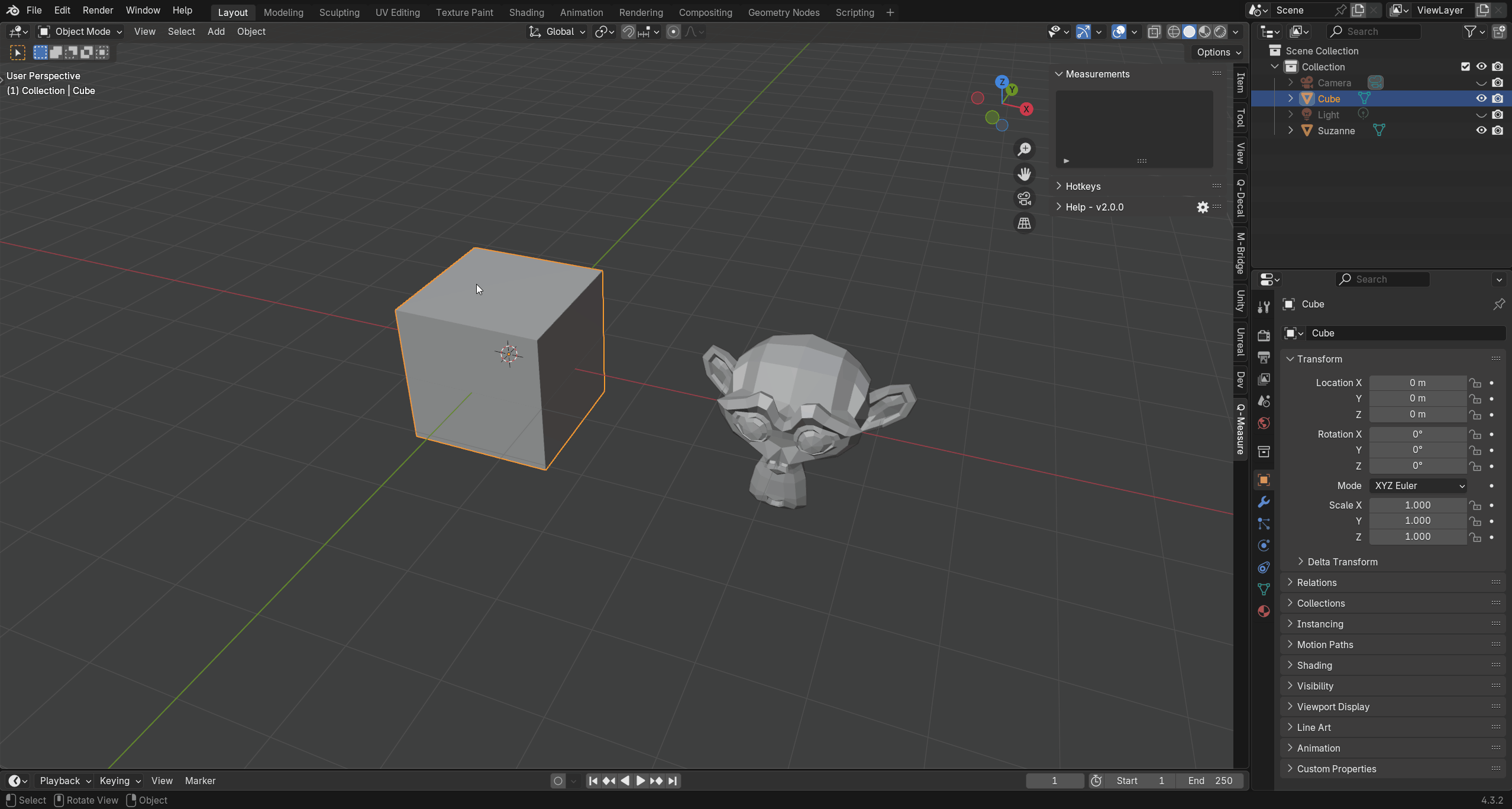Uncheck the Collection exclude checkbox

click(x=1465, y=66)
